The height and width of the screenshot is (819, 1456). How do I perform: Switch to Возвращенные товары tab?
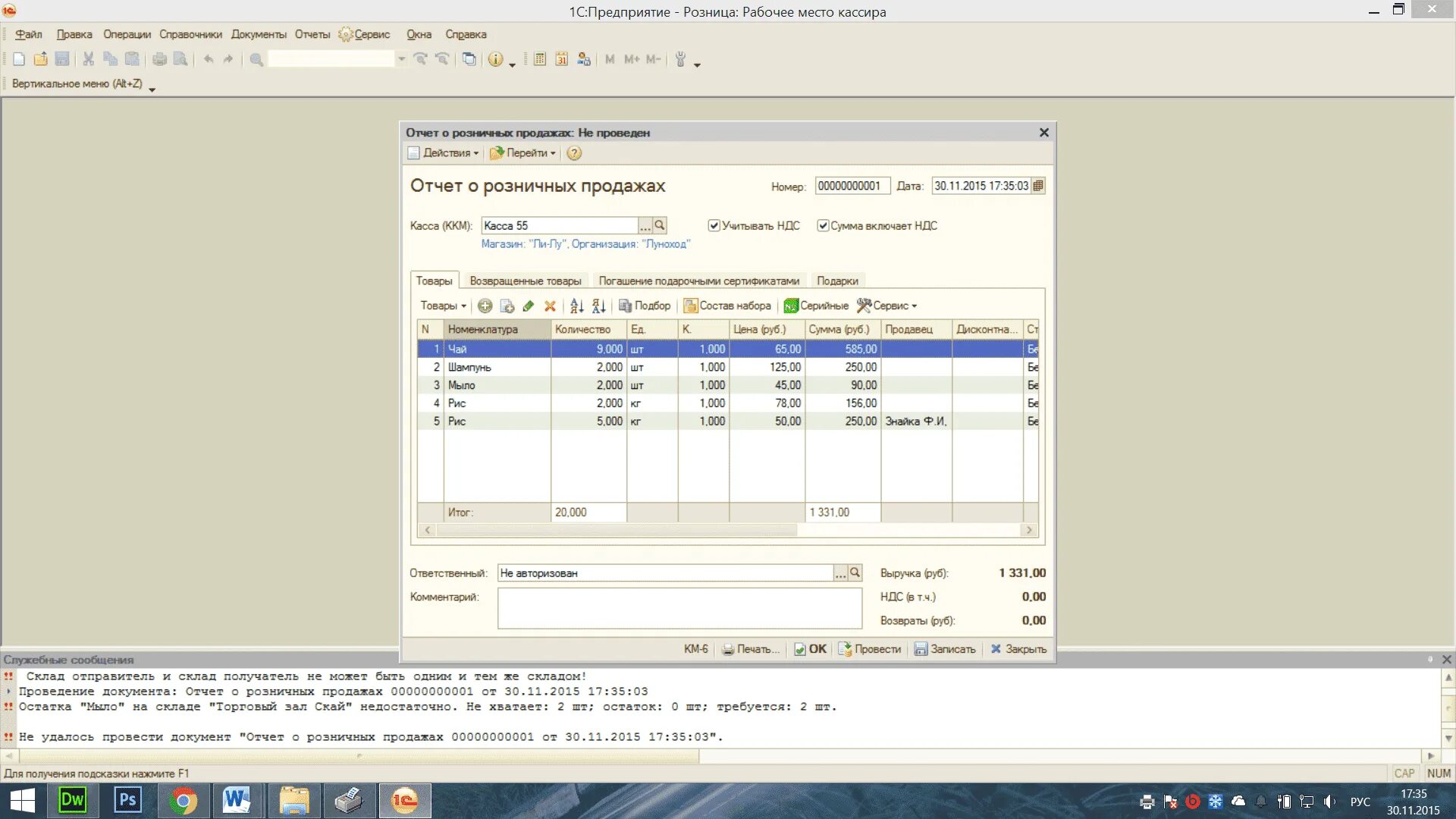pos(525,281)
